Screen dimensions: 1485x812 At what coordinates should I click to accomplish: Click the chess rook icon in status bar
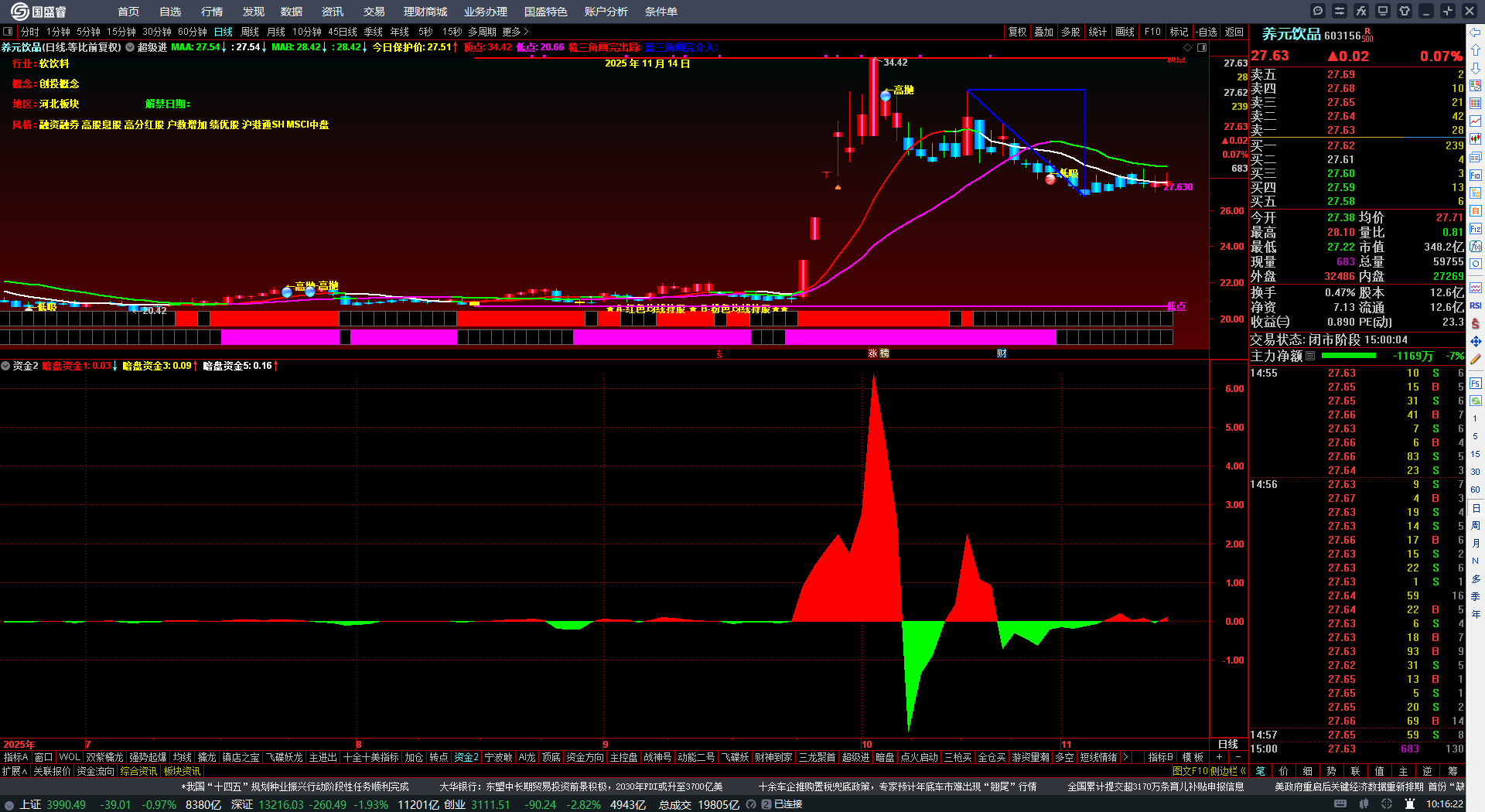(1410, 804)
